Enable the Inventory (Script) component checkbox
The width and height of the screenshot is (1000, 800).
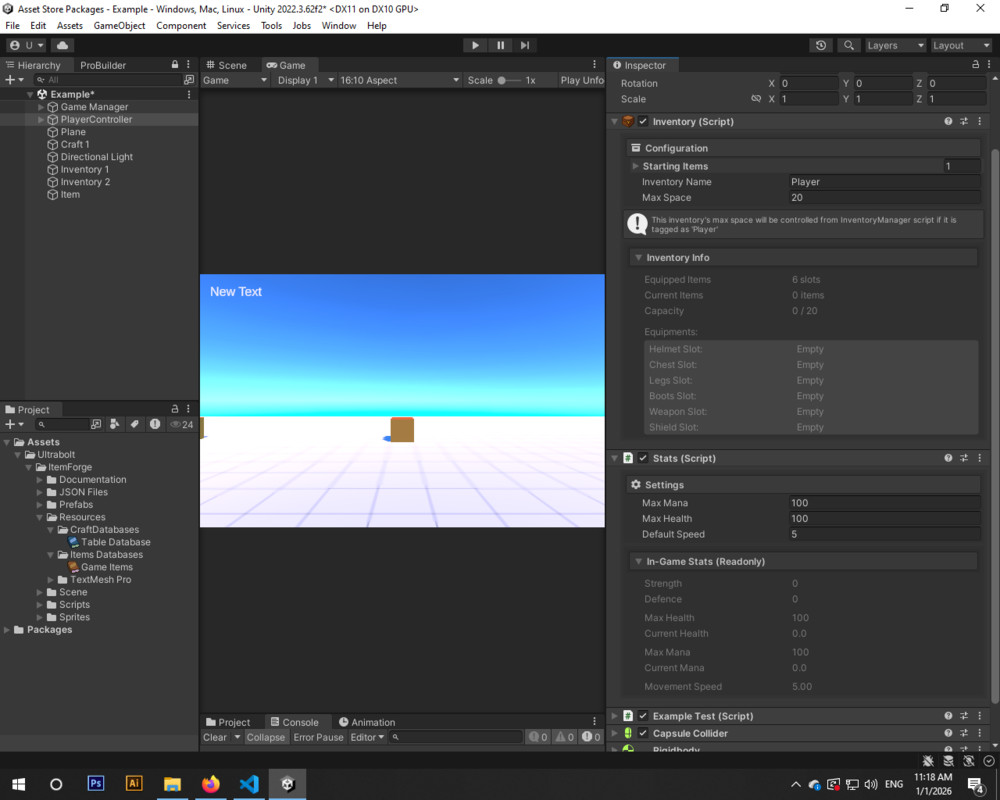point(642,121)
